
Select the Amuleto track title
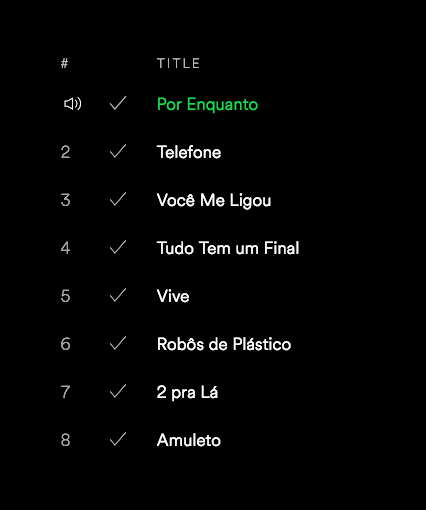[x=189, y=440]
